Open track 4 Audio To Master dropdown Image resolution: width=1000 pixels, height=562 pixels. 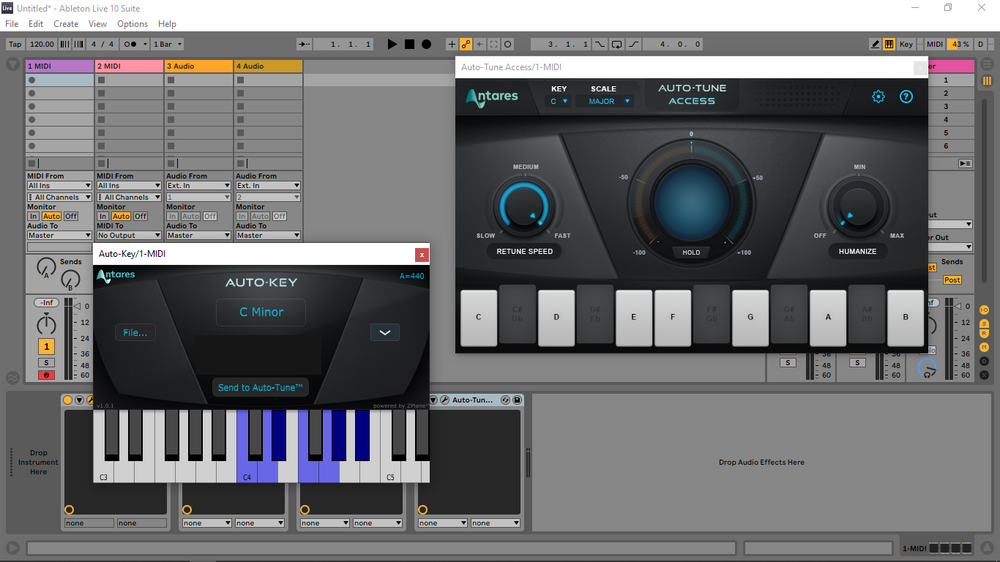point(268,235)
